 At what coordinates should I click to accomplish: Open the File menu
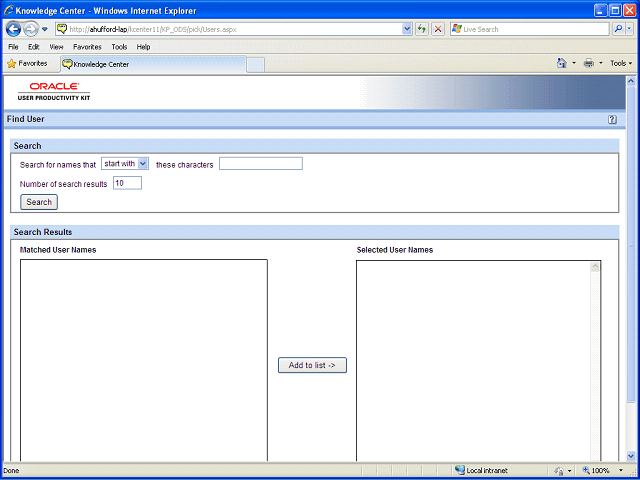pyautogui.click(x=13, y=47)
